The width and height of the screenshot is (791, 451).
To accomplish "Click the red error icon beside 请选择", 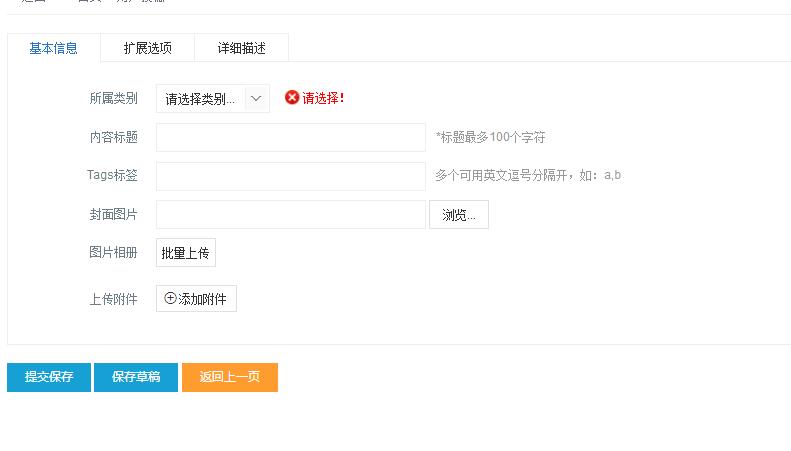I will [x=292, y=98].
